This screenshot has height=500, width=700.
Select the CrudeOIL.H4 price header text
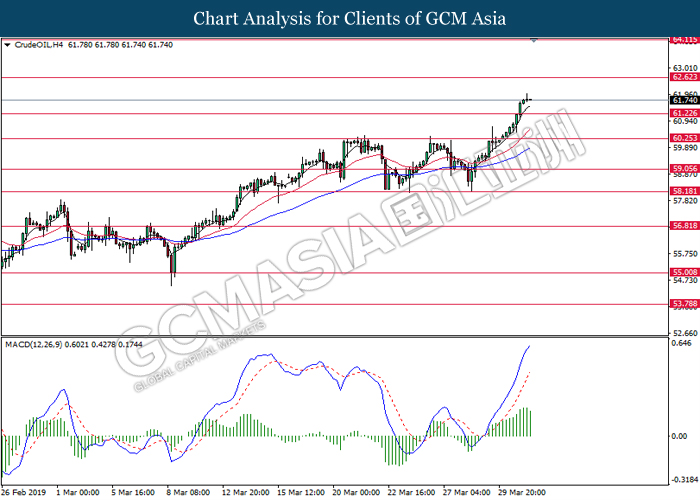click(x=94, y=45)
